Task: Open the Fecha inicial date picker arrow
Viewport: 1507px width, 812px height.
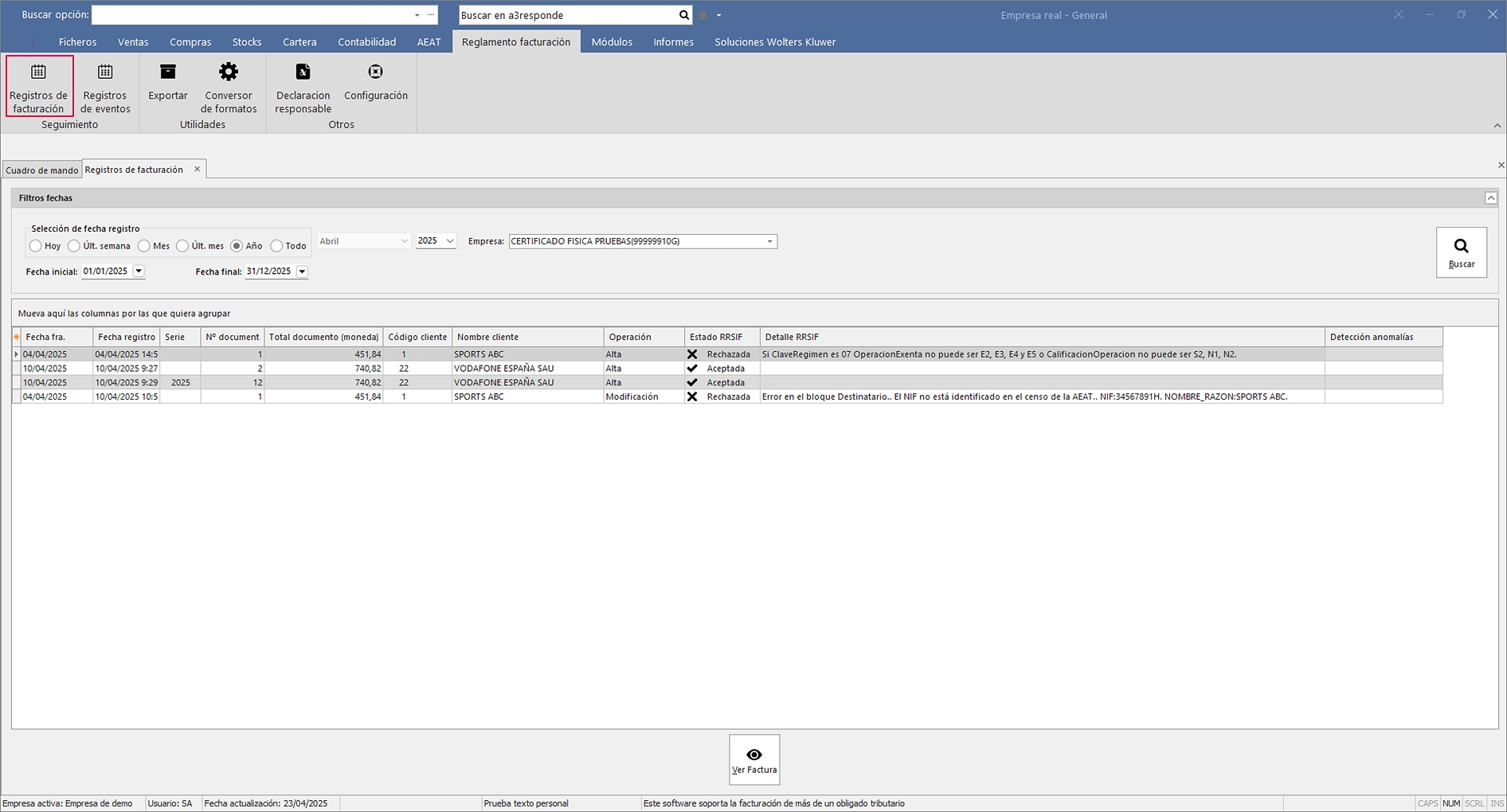Action: point(139,271)
